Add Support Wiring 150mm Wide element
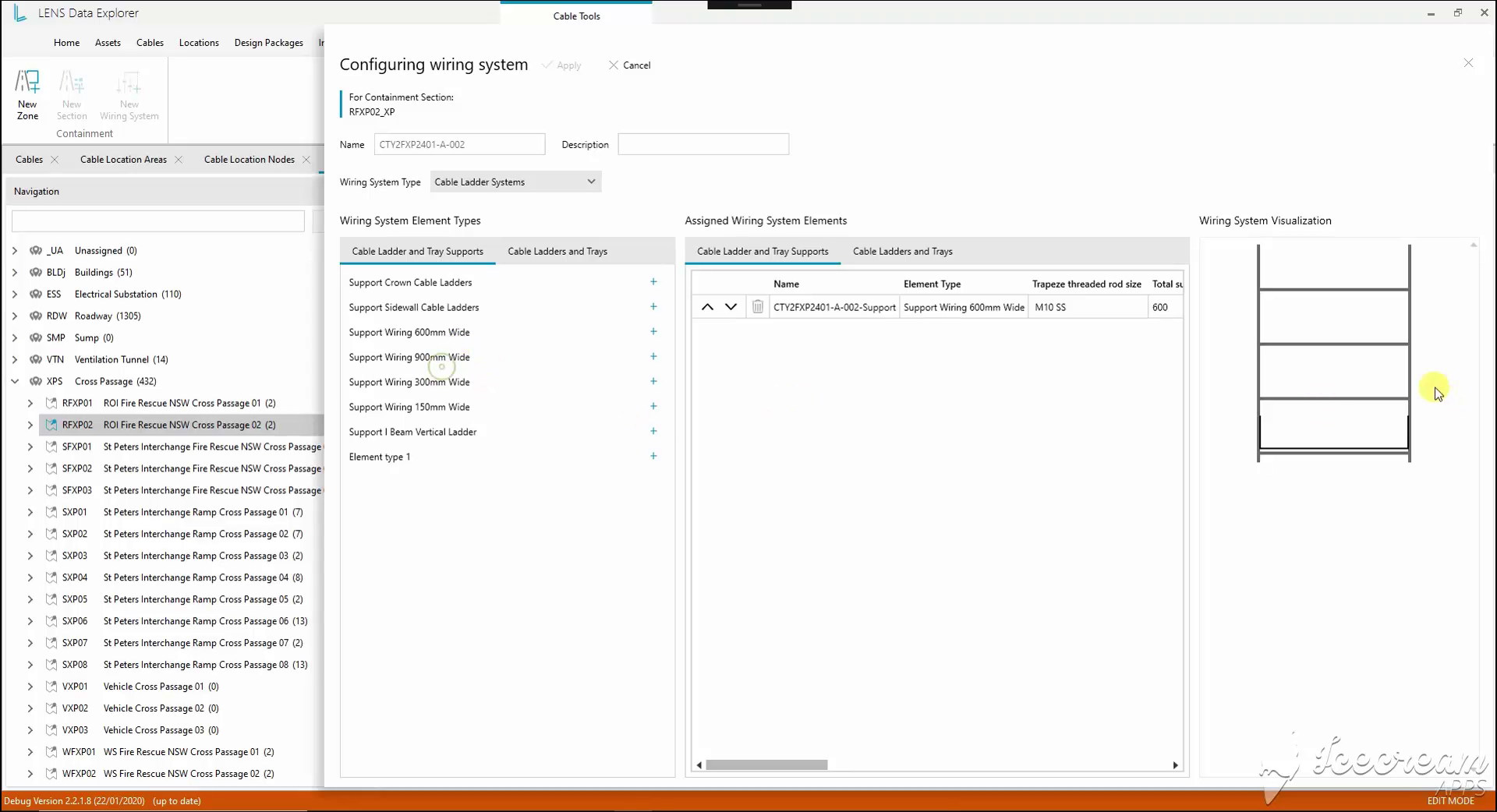1497x812 pixels. (x=653, y=407)
